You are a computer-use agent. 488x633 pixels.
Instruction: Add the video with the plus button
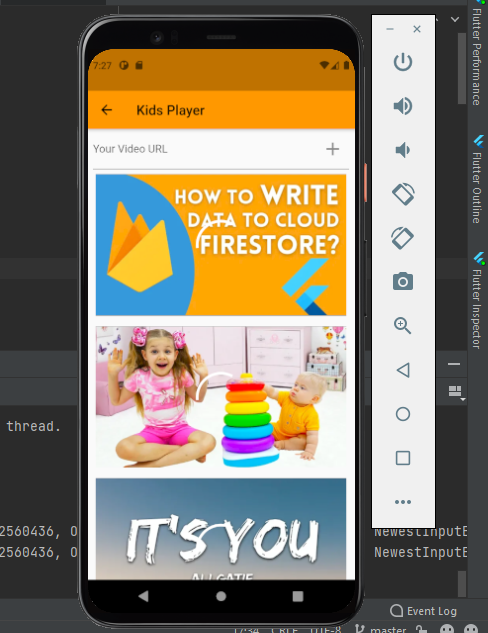333,149
